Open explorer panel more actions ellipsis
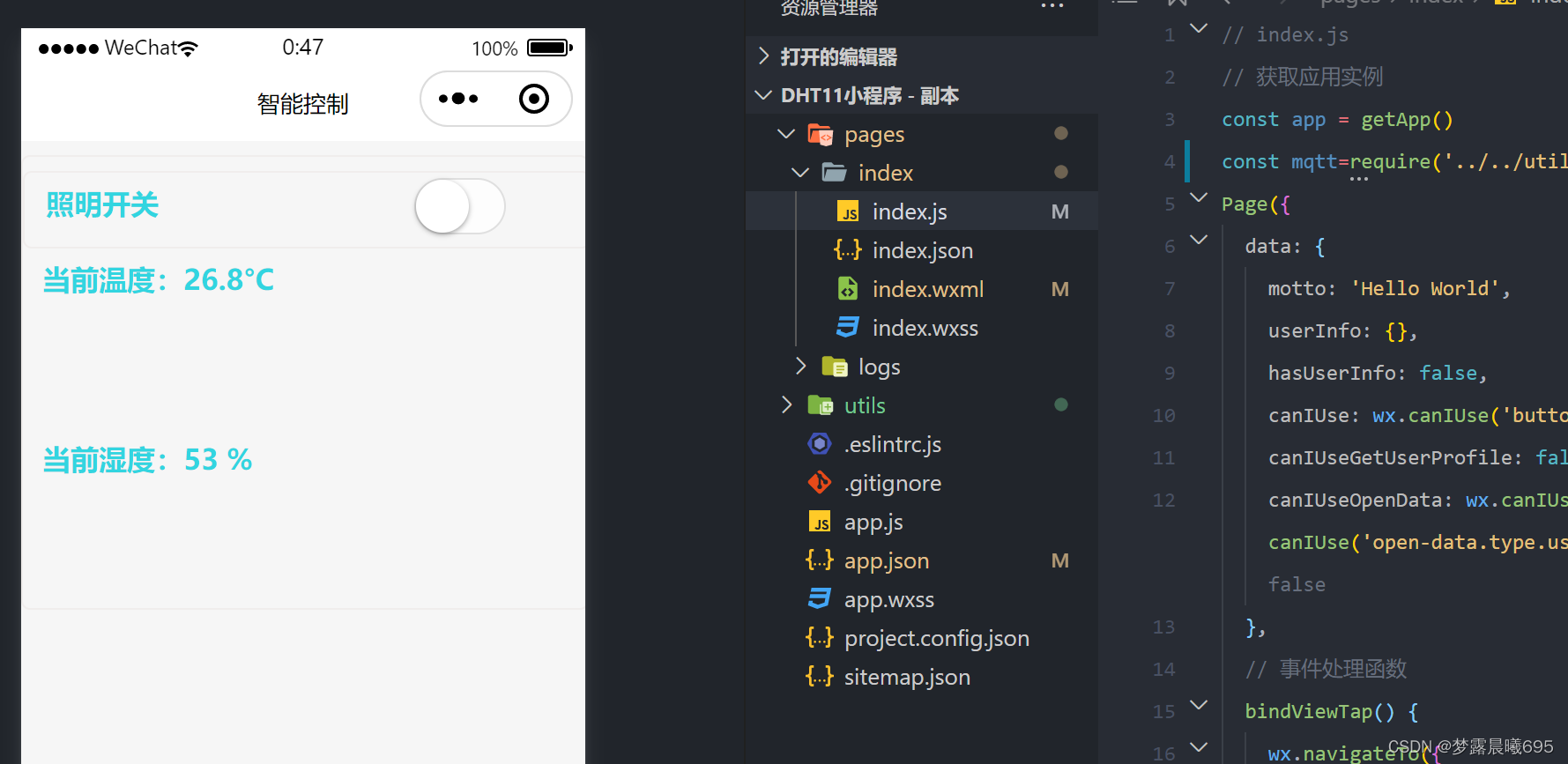Viewport: 1568px width, 764px height. 1052,6
